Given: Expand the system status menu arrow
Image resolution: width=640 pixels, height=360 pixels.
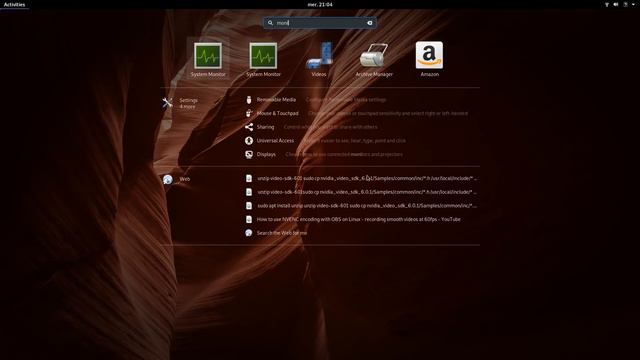Looking at the screenshot, I should click(x=633, y=4).
